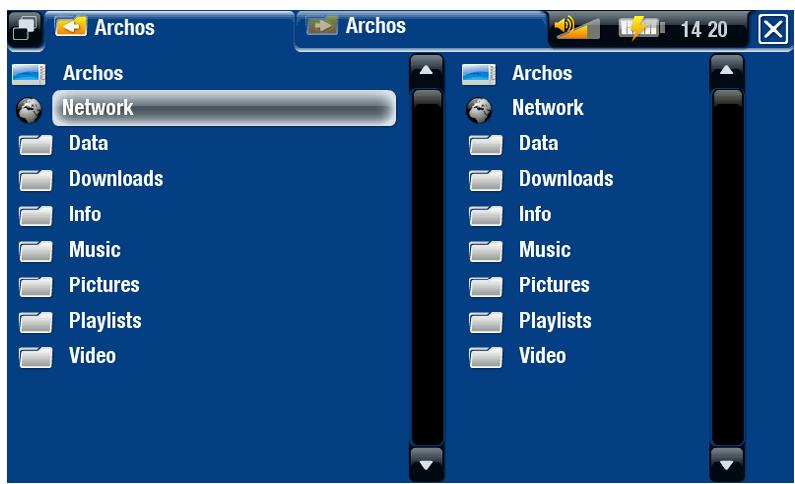Open Downloads label in left pane
The height and width of the screenshot is (484, 795).
pyautogui.click(x=116, y=179)
